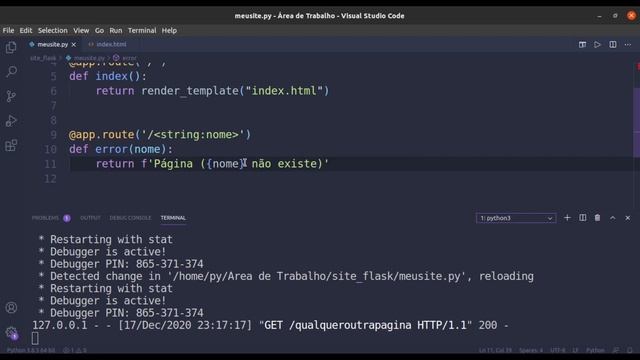Screen dimensions: 640x360
Task: Click line number 11 in gutter
Action: pyautogui.click(x=50, y=164)
